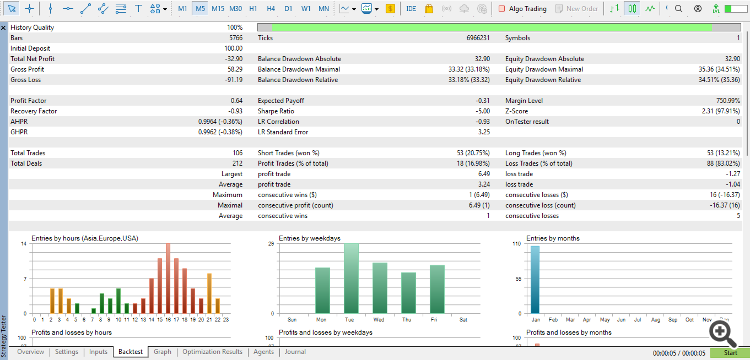The height and width of the screenshot is (360, 750).
Task: Open the indicators list icon
Action: click(344, 8)
